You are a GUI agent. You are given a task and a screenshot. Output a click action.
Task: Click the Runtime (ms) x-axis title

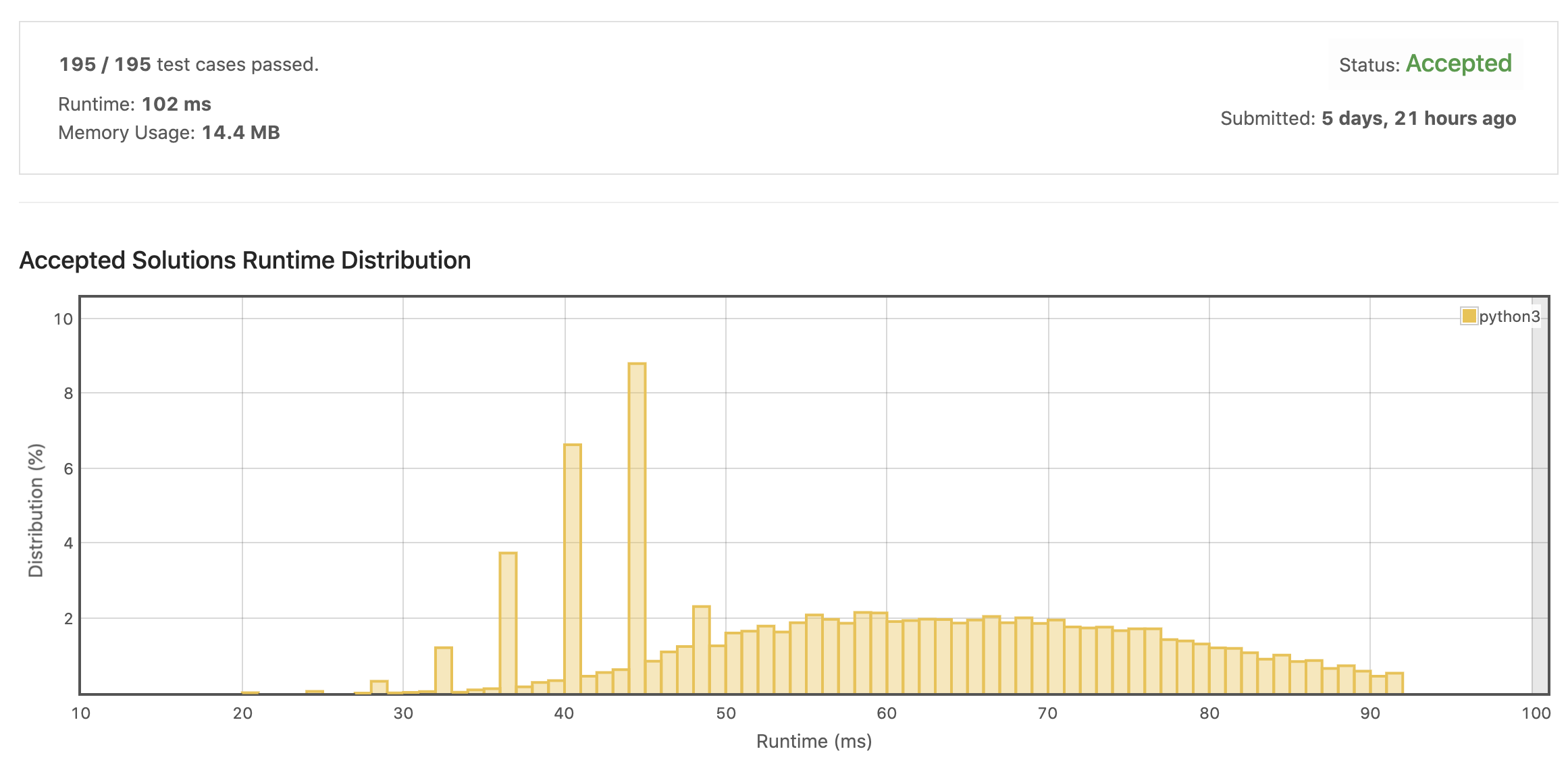coord(814,741)
